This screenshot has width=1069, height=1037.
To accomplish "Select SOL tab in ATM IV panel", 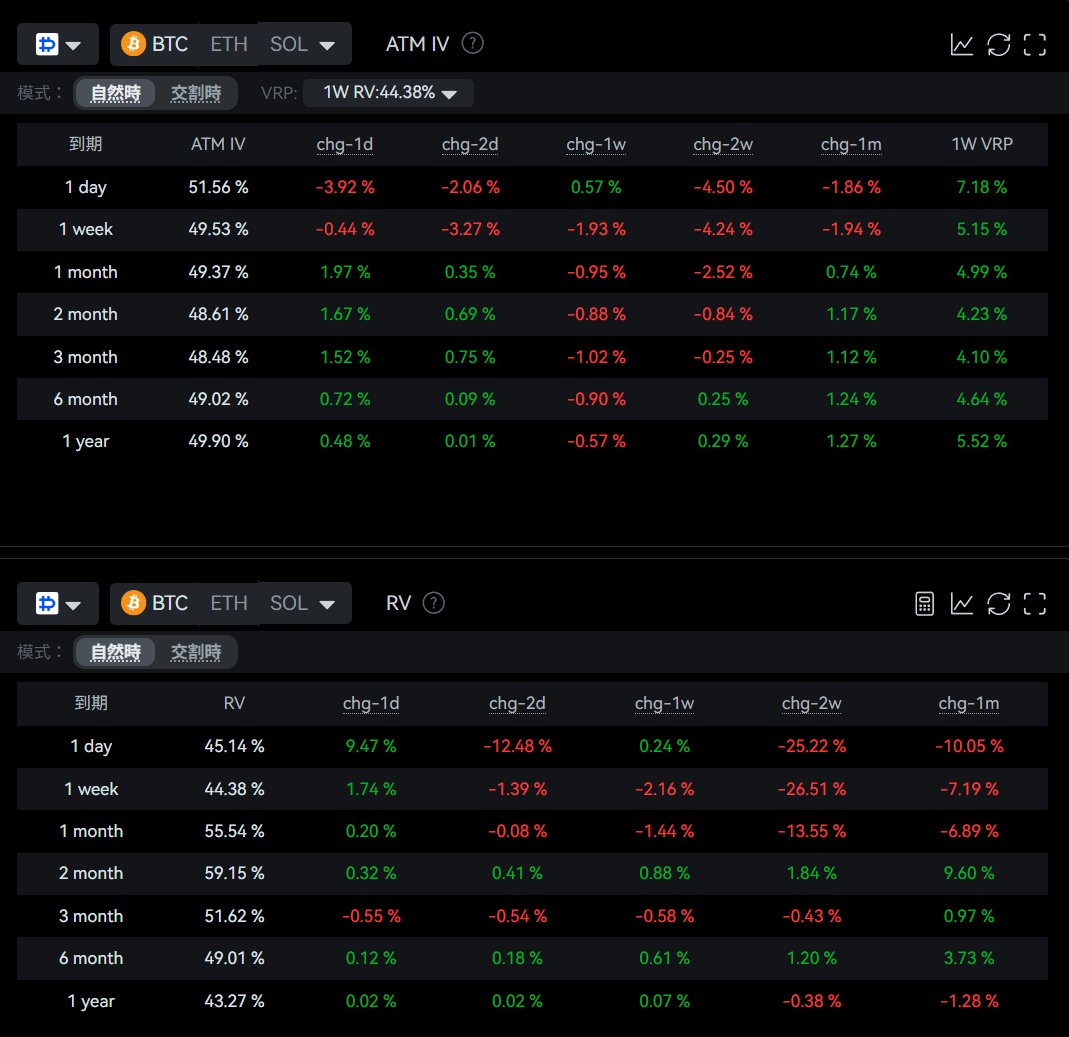I will [288, 44].
